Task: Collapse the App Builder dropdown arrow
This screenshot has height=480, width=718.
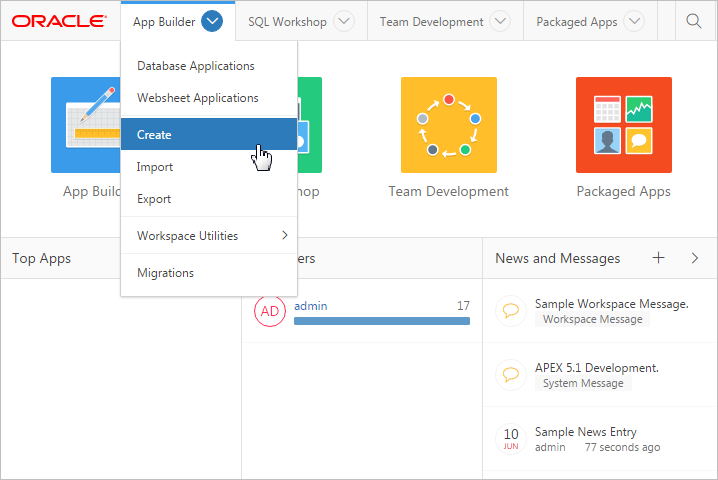Action: coord(211,21)
